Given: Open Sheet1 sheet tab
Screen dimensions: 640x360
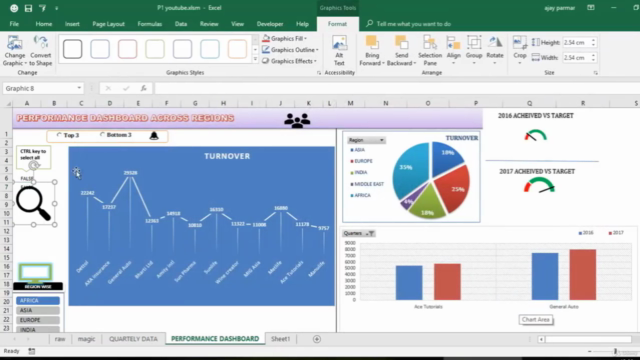Looking at the screenshot, I should click(x=280, y=339).
